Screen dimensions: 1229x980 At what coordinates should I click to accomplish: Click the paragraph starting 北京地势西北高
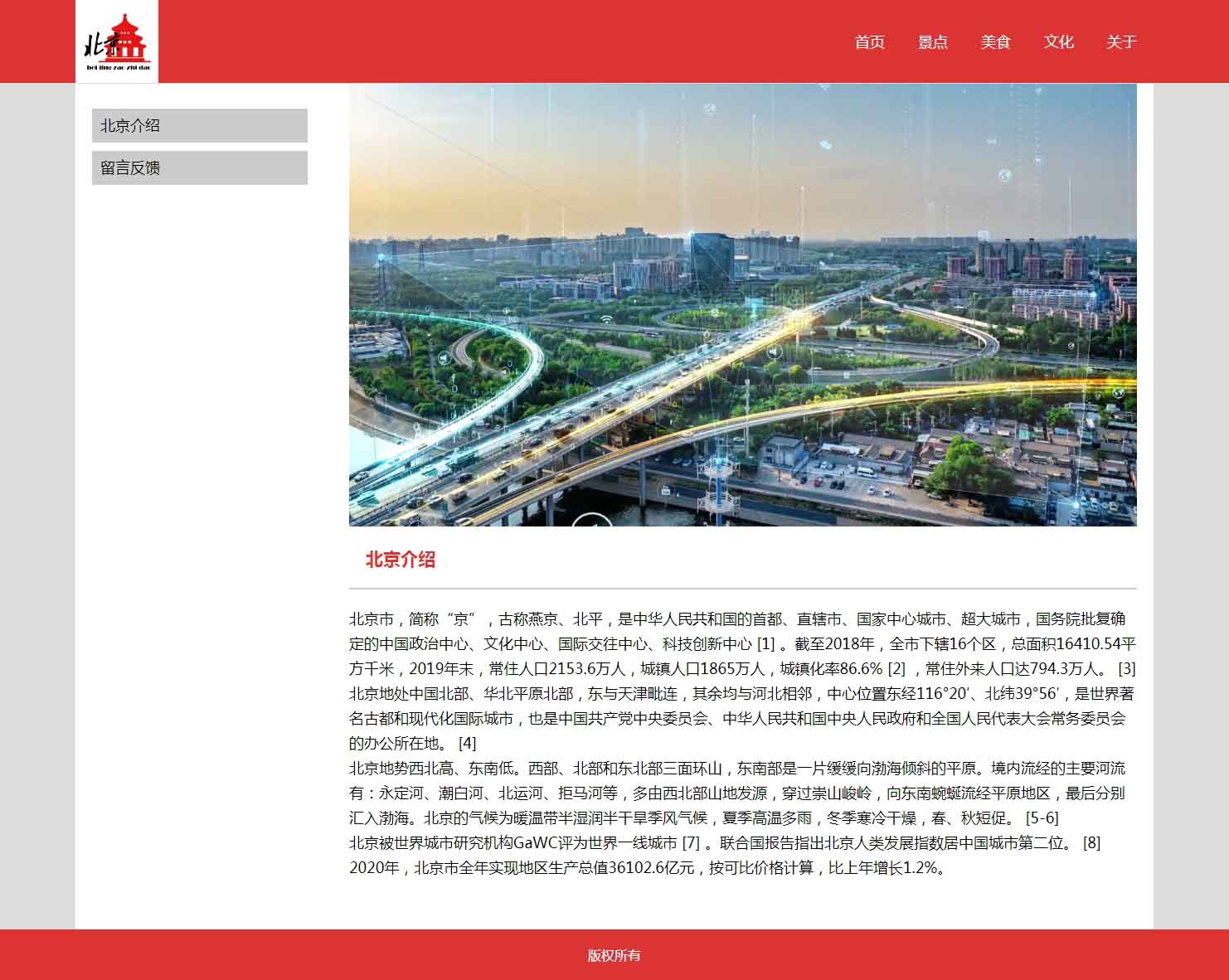coord(737,793)
